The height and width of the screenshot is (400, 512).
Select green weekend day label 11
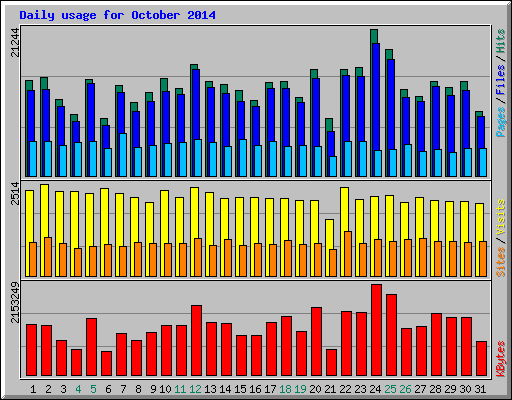tap(180, 389)
